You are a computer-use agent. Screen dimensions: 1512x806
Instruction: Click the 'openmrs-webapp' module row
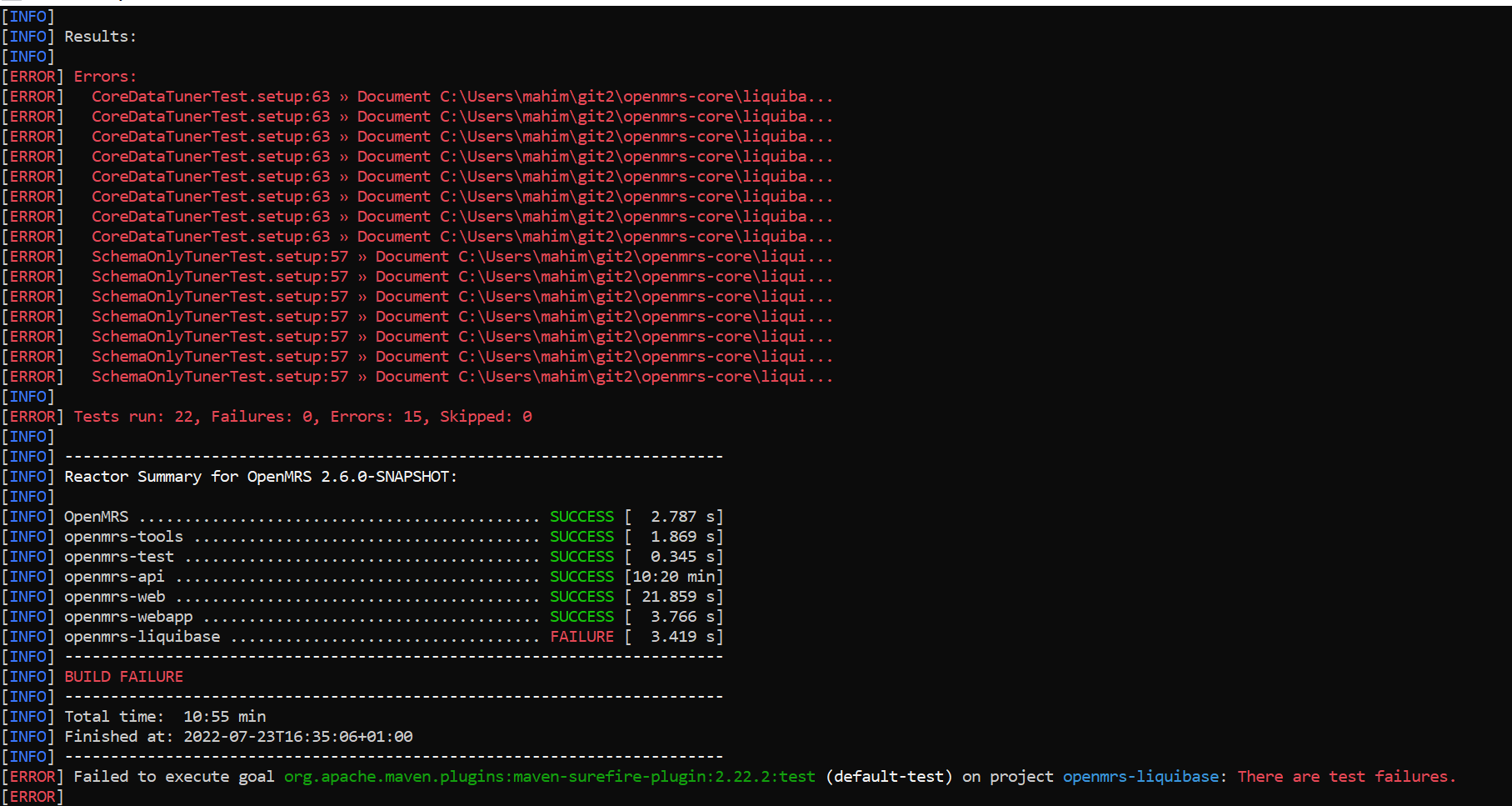[x=394, y=617]
